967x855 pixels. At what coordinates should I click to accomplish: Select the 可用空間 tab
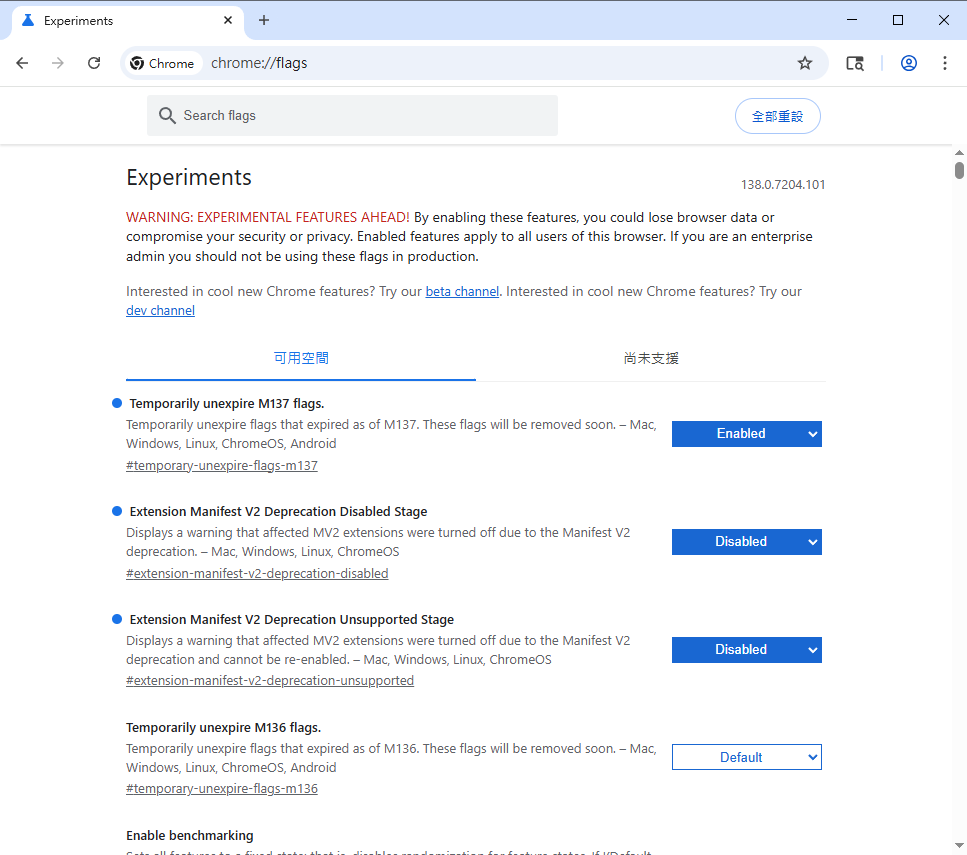tap(301, 358)
